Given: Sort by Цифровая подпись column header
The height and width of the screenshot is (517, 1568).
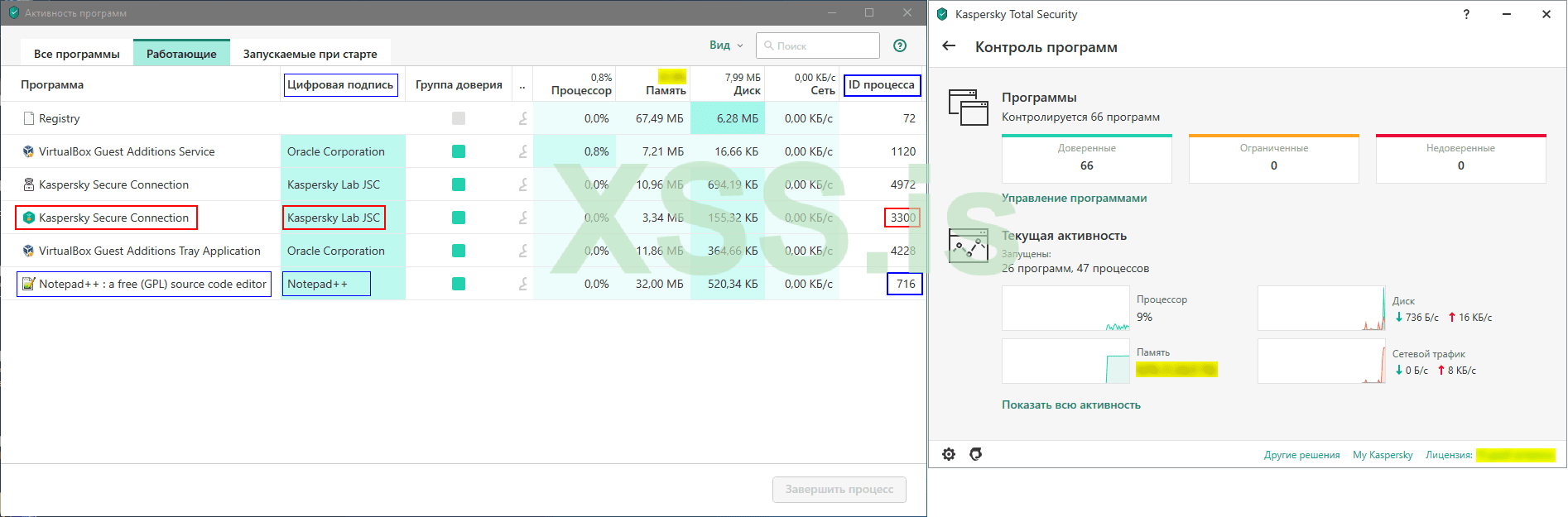Looking at the screenshot, I should (x=340, y=84).
